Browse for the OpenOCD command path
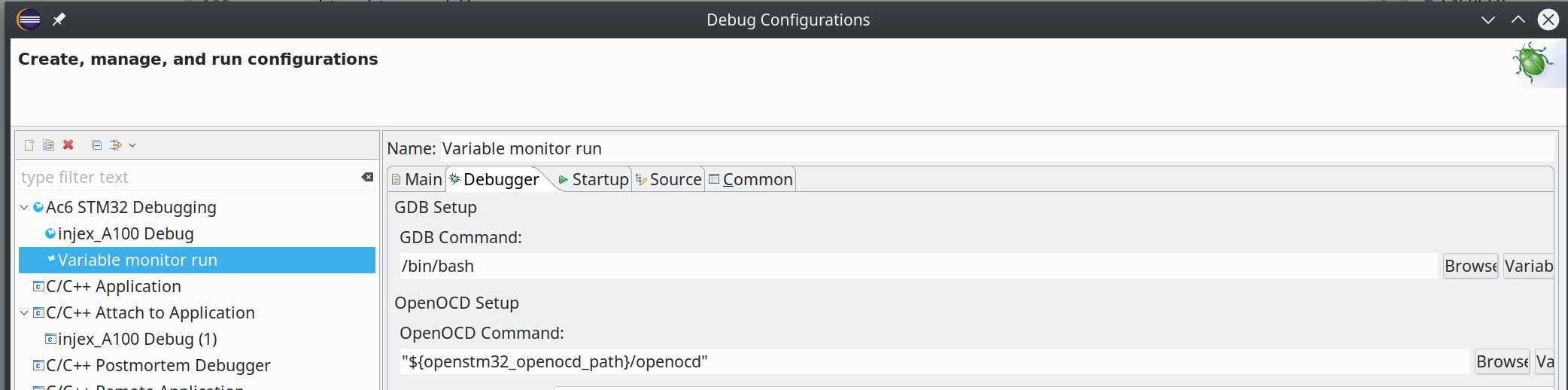 (1502, 362)
